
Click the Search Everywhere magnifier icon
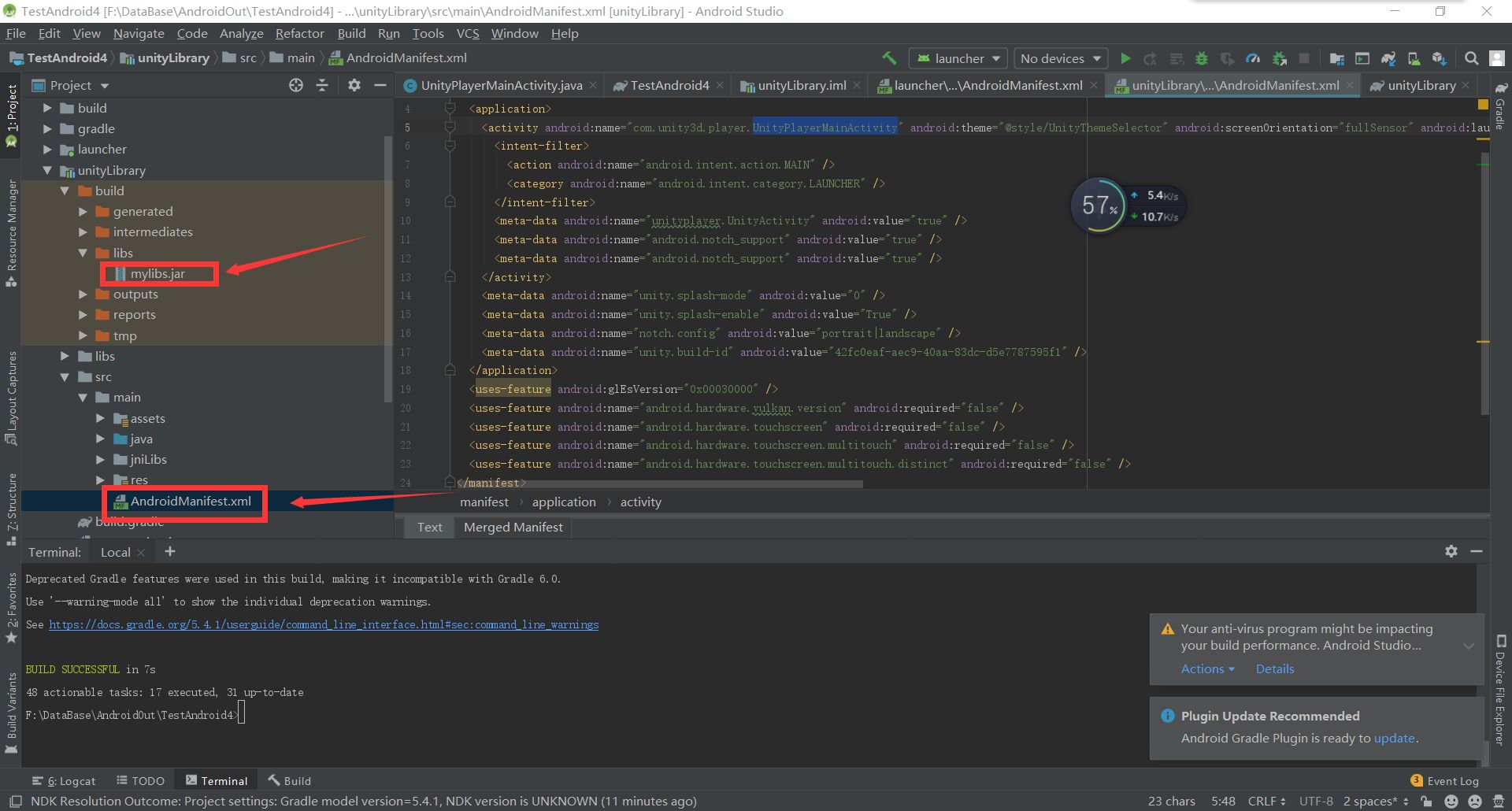click(x=1471, y=58)
